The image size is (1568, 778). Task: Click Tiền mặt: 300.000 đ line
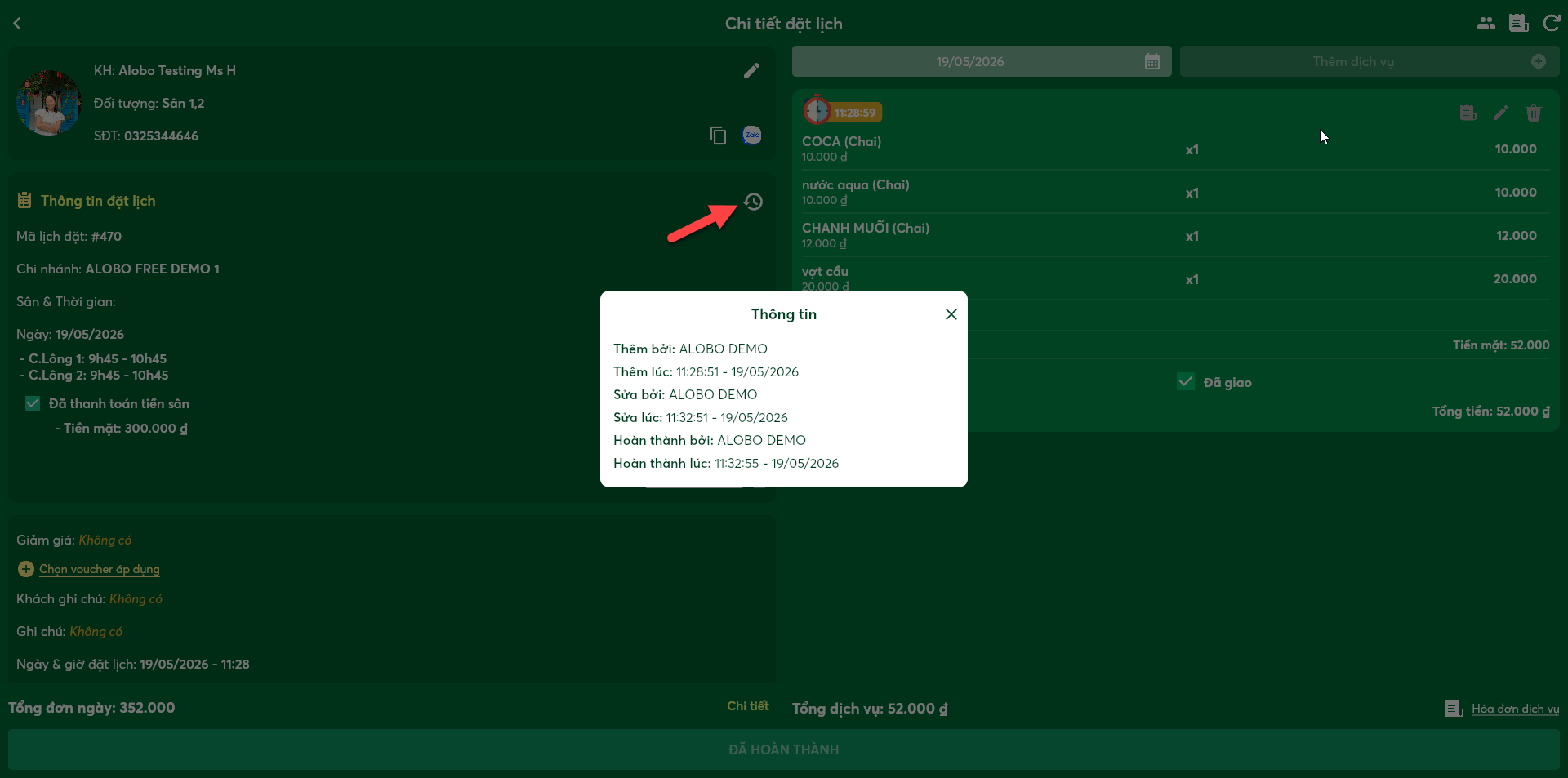pyautogui.click(x=121, y=429)
